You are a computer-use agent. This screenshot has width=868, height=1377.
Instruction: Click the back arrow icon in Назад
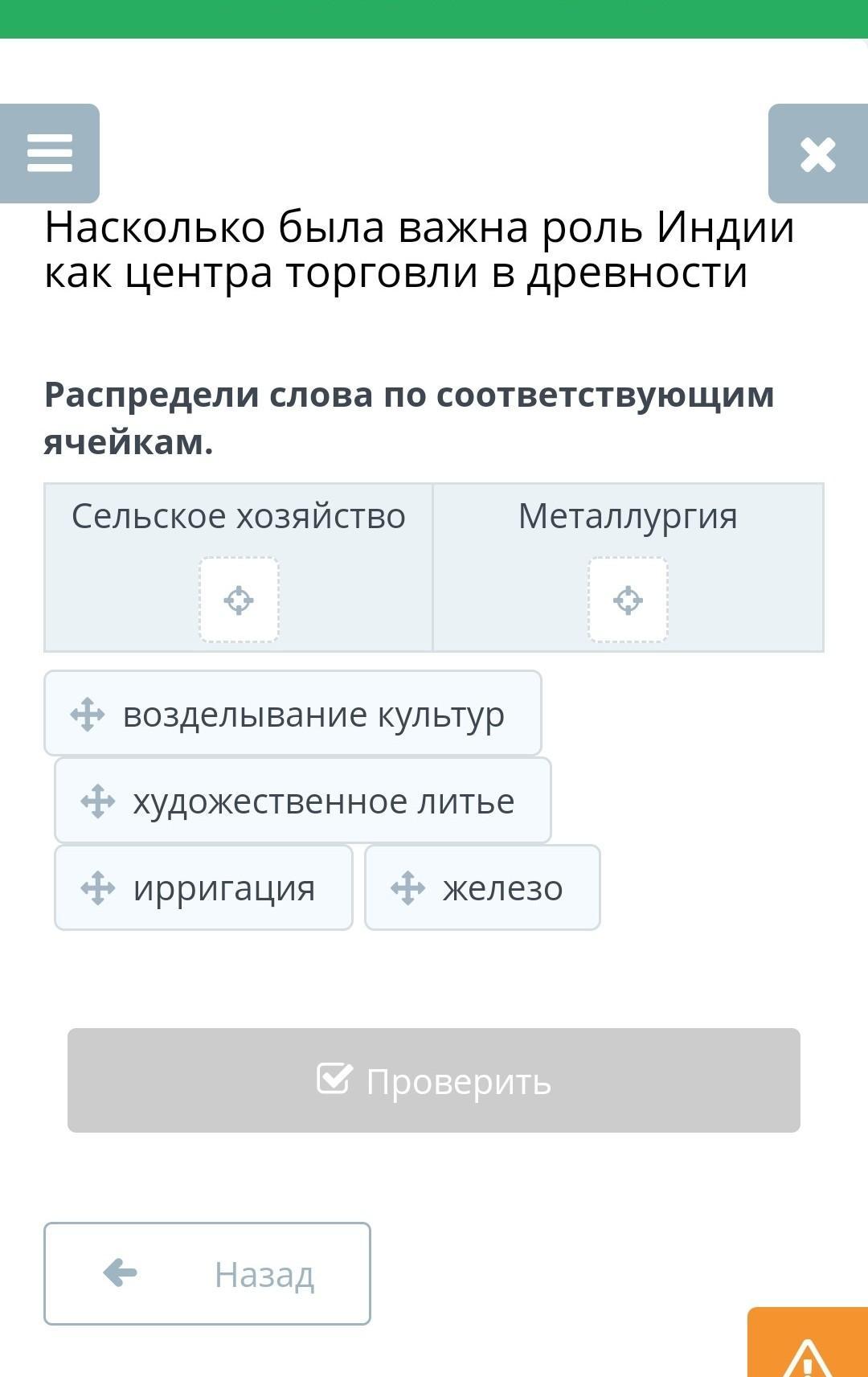[x=121, y=1272]
